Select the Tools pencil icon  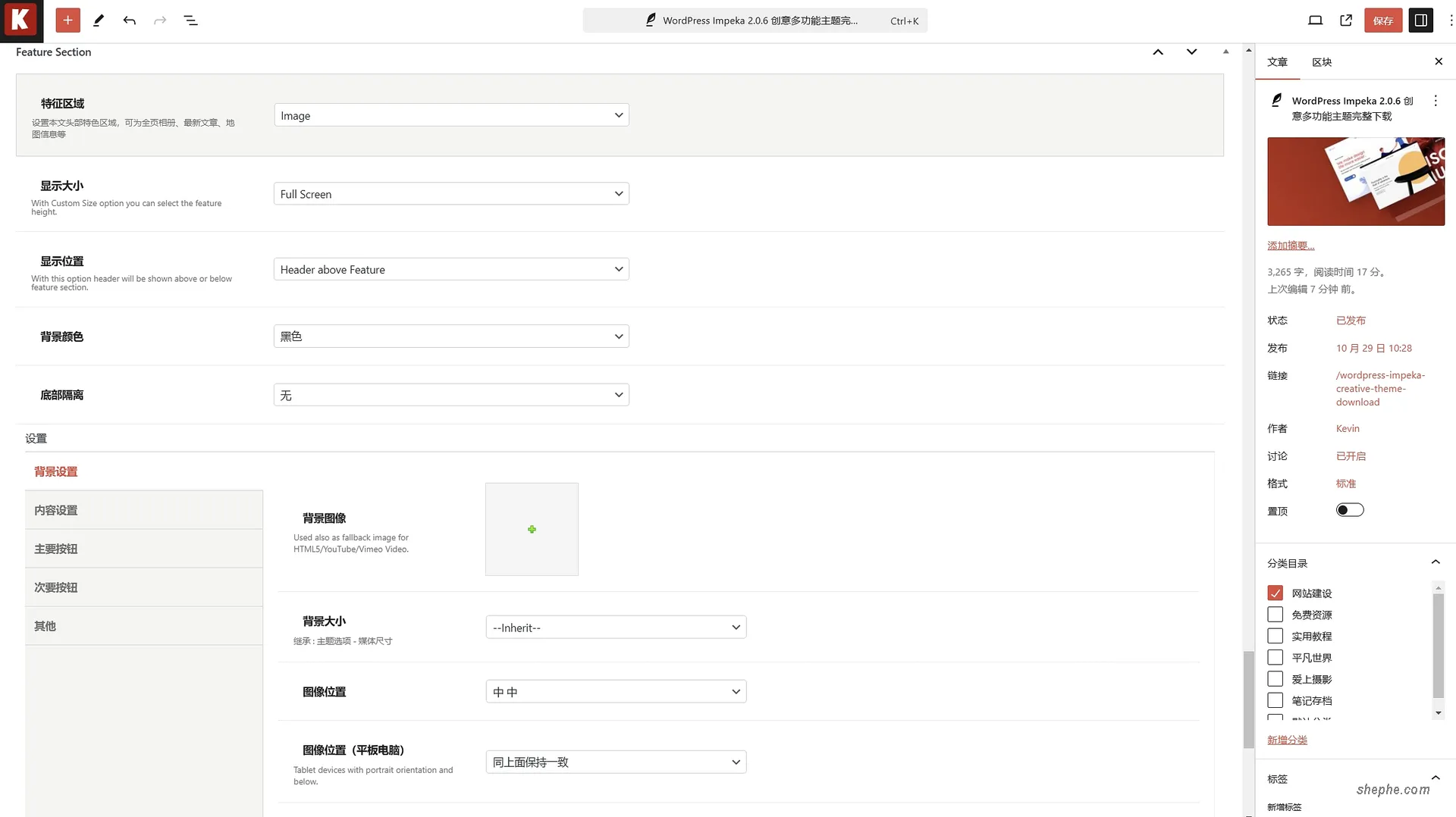coord(98,20)
